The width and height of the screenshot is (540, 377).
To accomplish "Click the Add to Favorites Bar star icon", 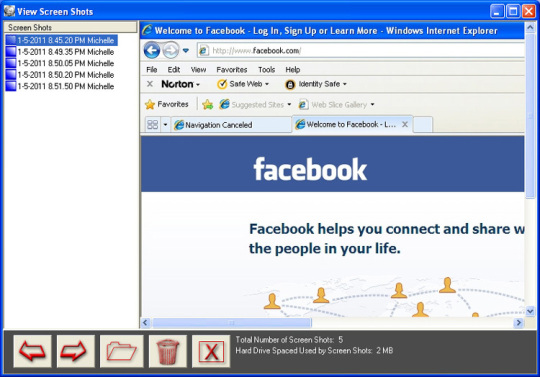I will coord(208,104).
